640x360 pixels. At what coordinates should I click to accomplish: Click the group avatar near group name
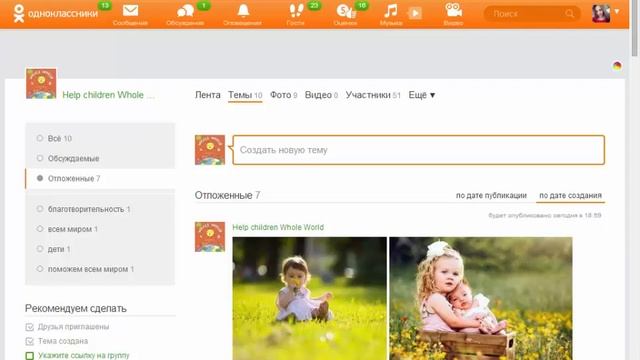(x=41, y=84)
